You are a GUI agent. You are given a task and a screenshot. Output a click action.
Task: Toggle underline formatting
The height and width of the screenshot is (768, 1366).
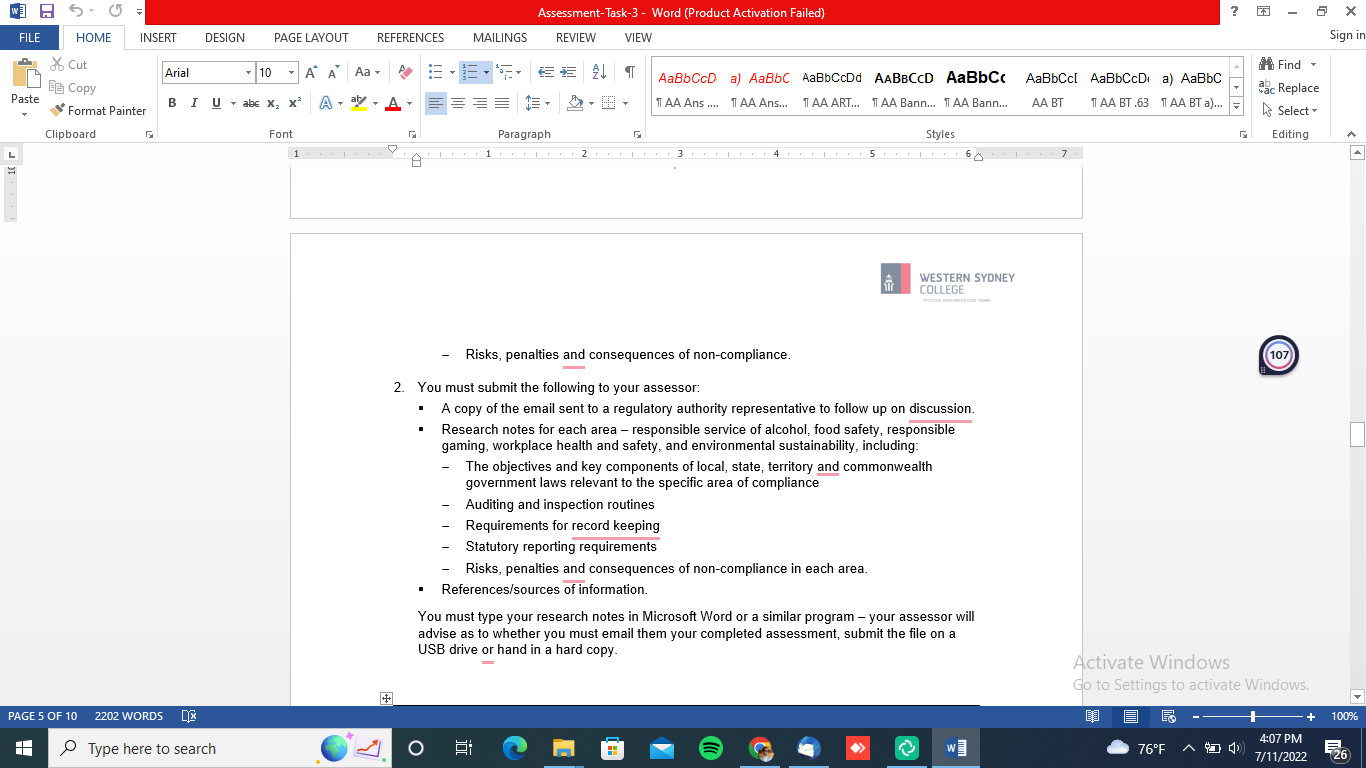216,103
